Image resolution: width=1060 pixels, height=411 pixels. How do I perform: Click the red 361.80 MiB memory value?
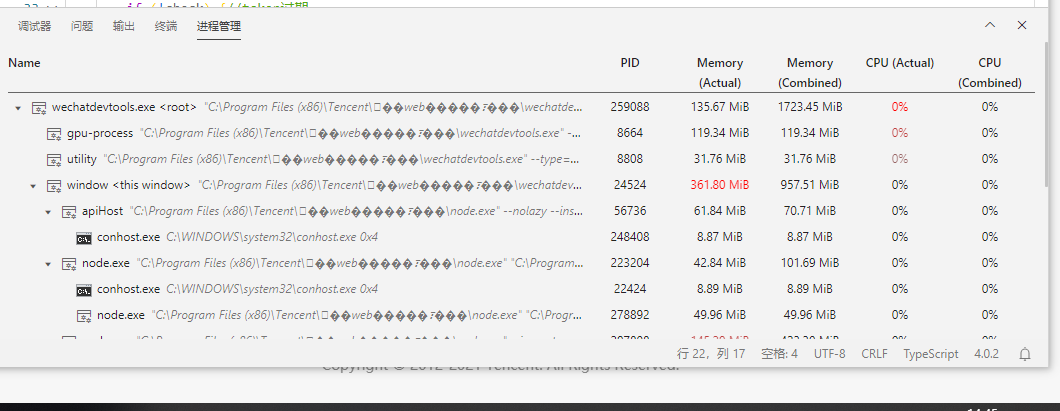tap(720, 185)
